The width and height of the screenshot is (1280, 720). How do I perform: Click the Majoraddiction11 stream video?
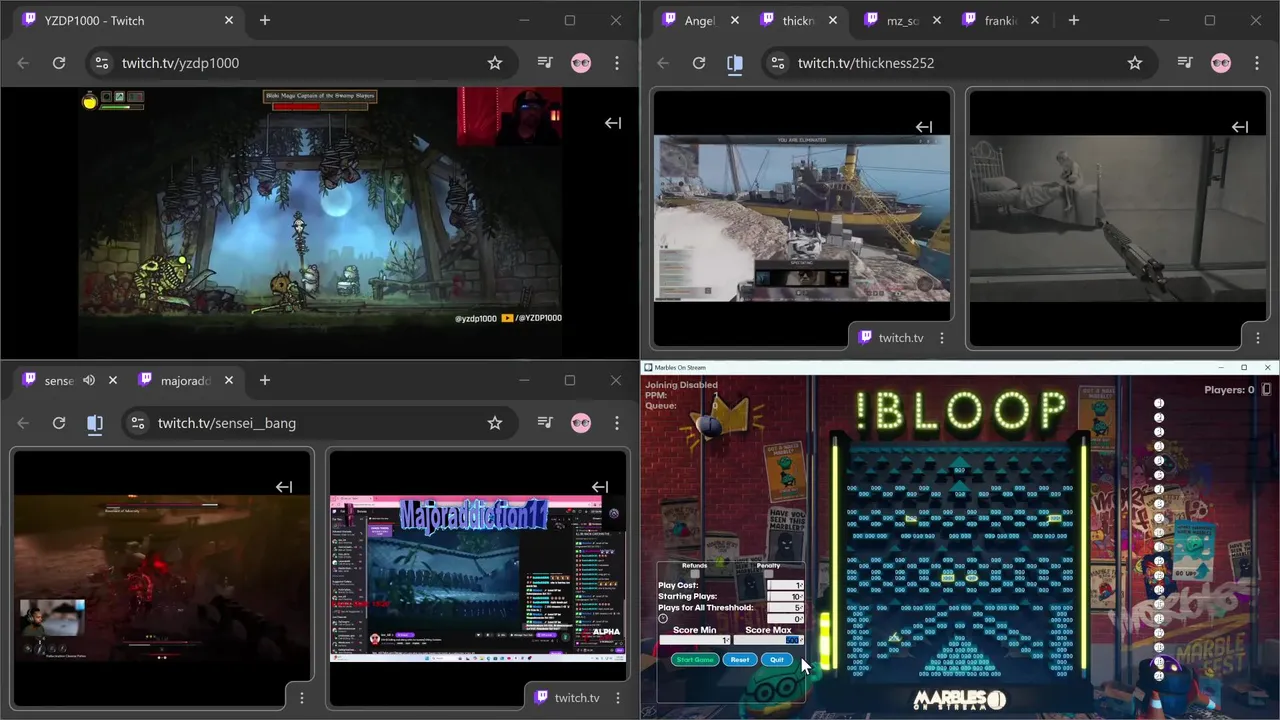(478, 579)
